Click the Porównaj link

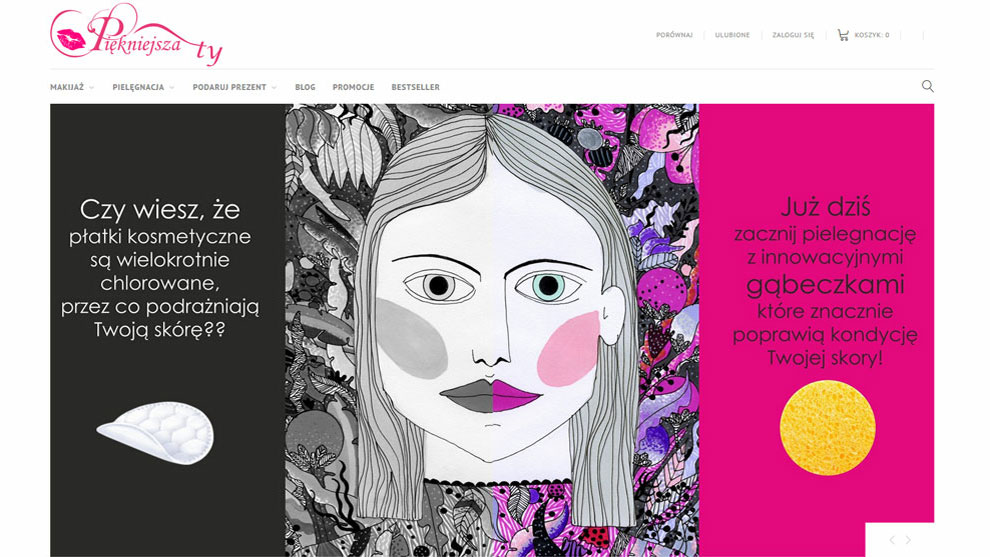(x=674, y=35)
